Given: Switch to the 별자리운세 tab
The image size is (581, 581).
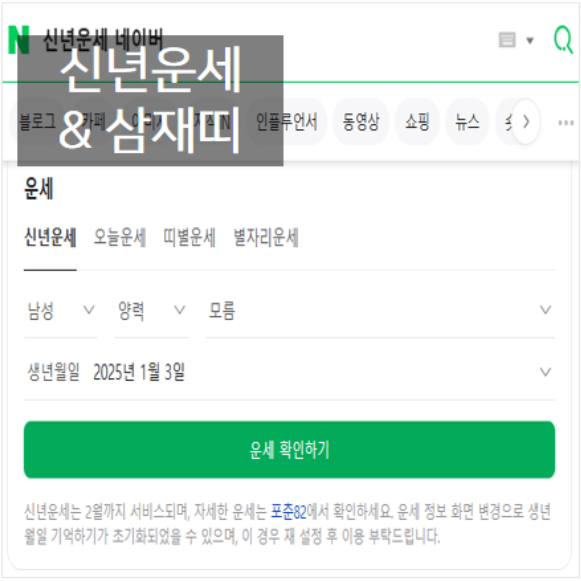Looking at the screenshot, I should (266, 237).
